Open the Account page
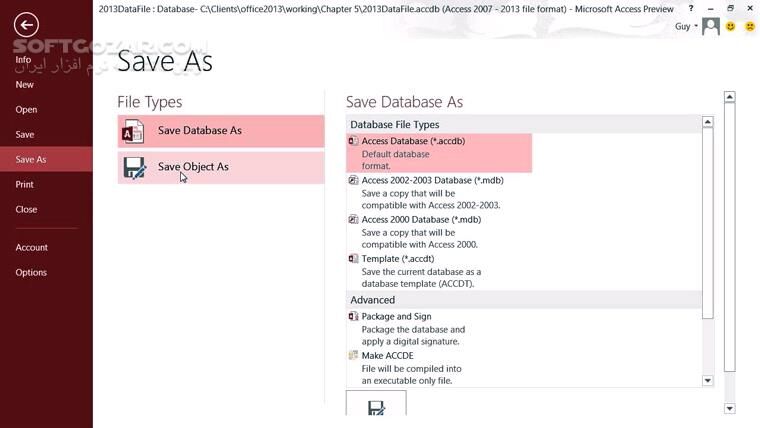 [31, 248]
